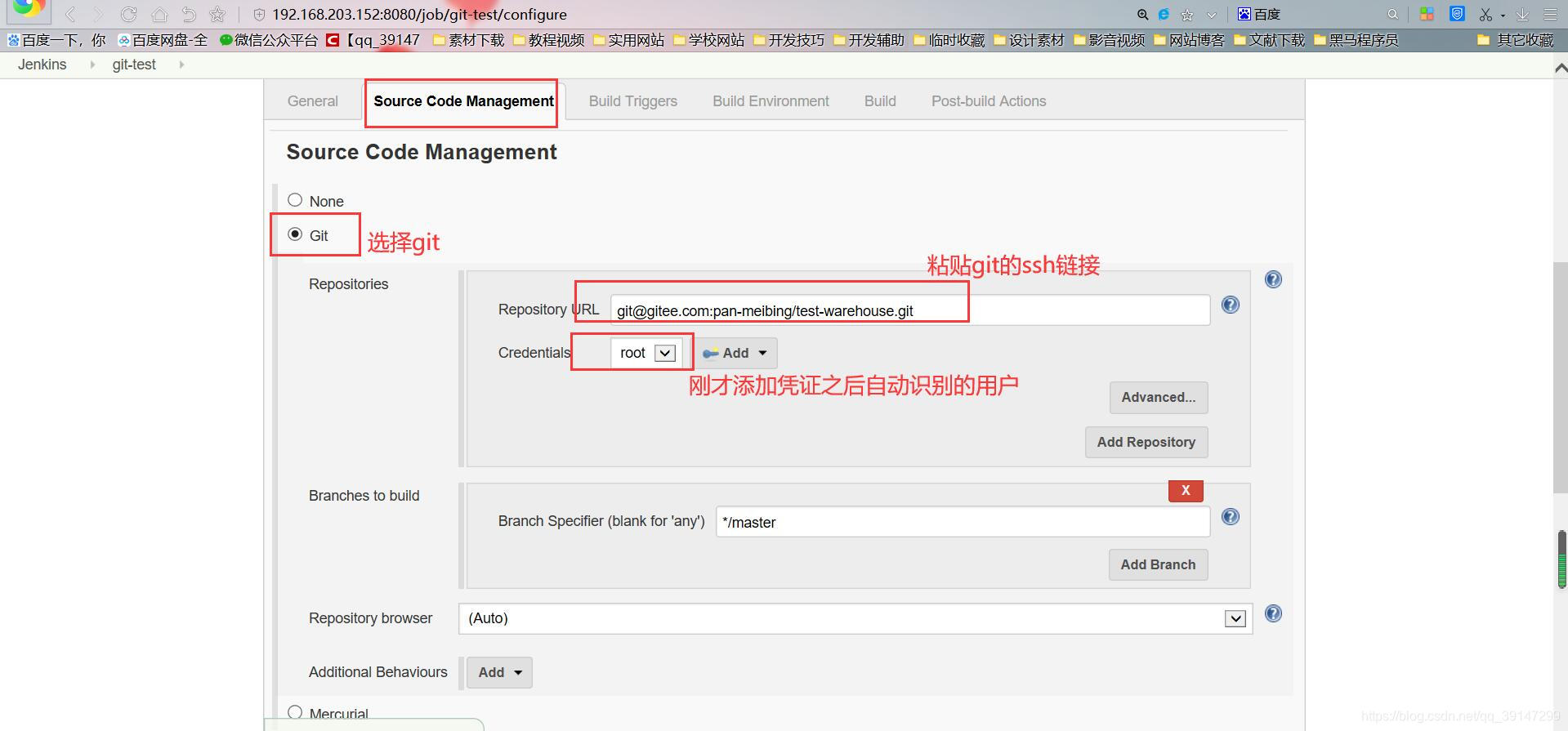Viewport: 1568px width, 731px height.
Task: Expand the credentials Add dropdown button
Action: tap(735, 353)
